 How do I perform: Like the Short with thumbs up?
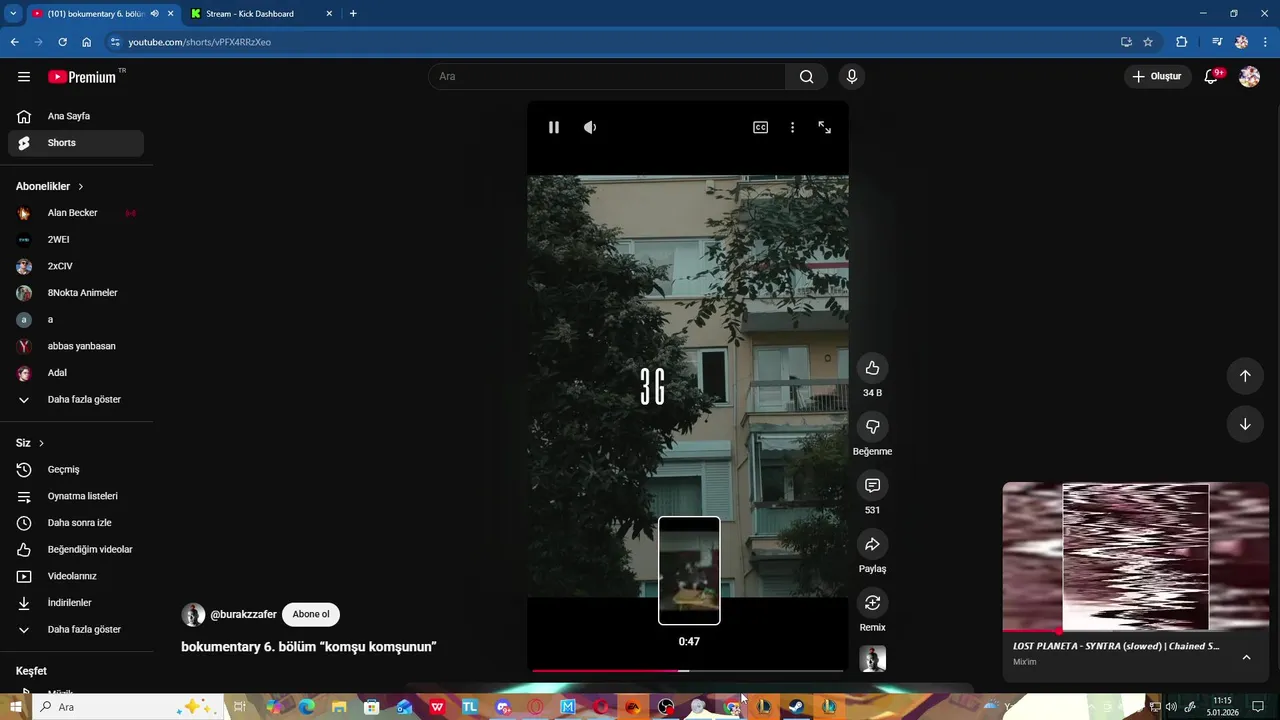tap(872, 368)
